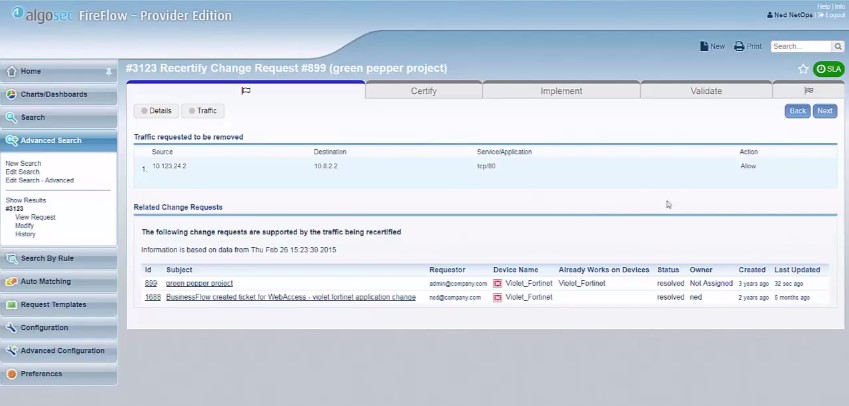849x406 pixels.
Task: Open the Home sidebar item
Action: pos(58,71)
